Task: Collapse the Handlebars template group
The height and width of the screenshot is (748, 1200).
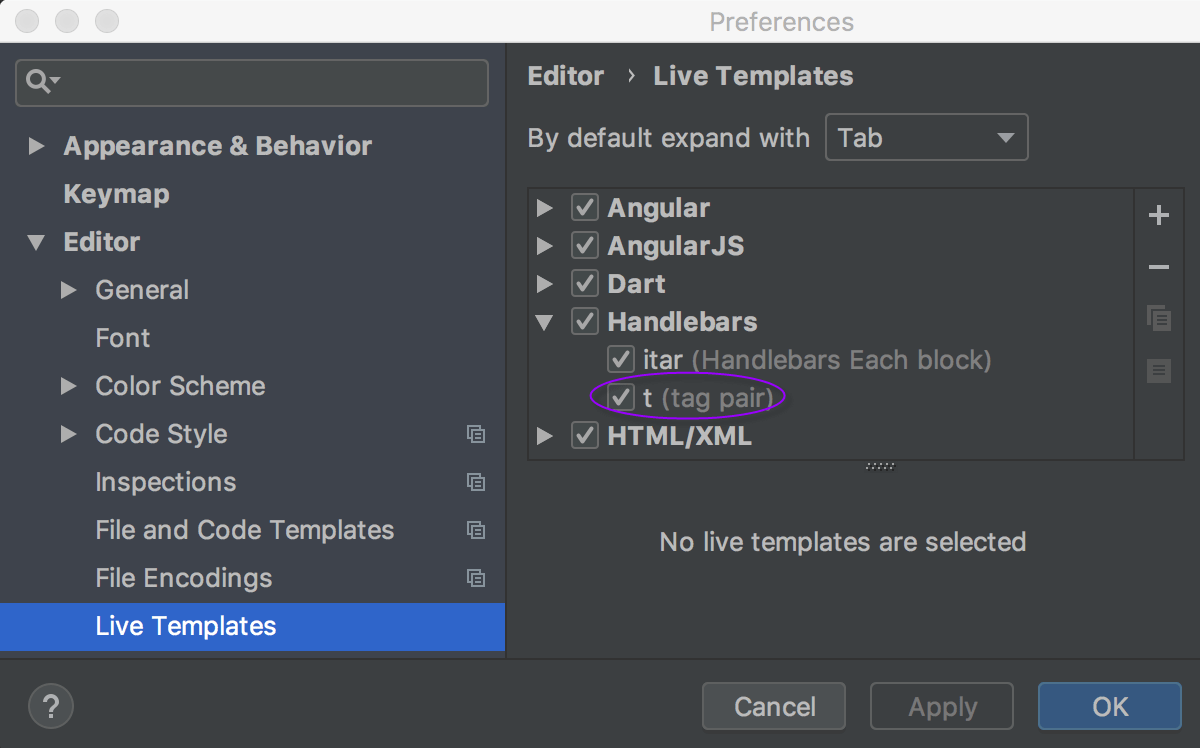Action: [543, 322]
